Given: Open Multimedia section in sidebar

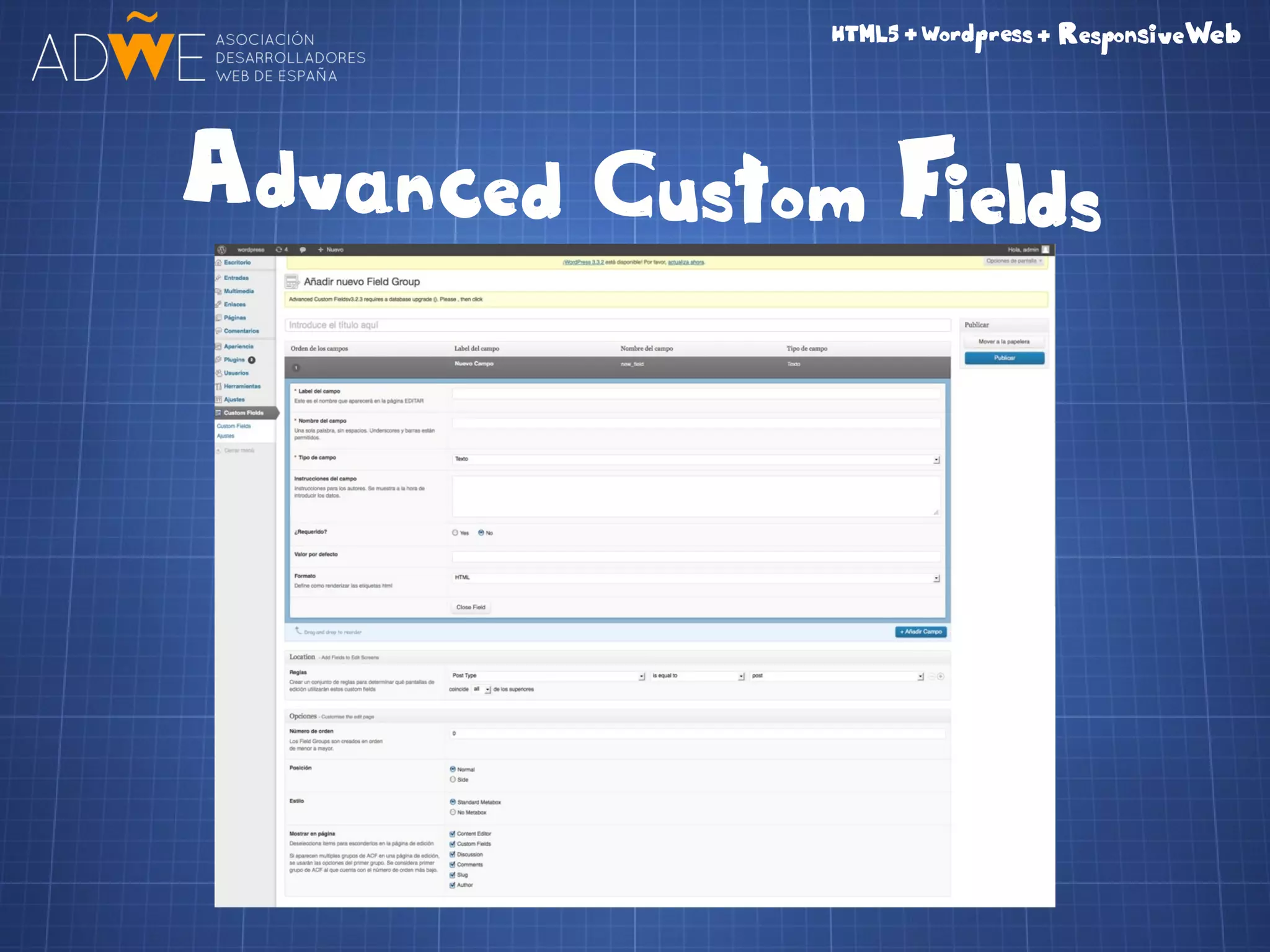Looking at the screenshot, I should [x=238, y=291].
